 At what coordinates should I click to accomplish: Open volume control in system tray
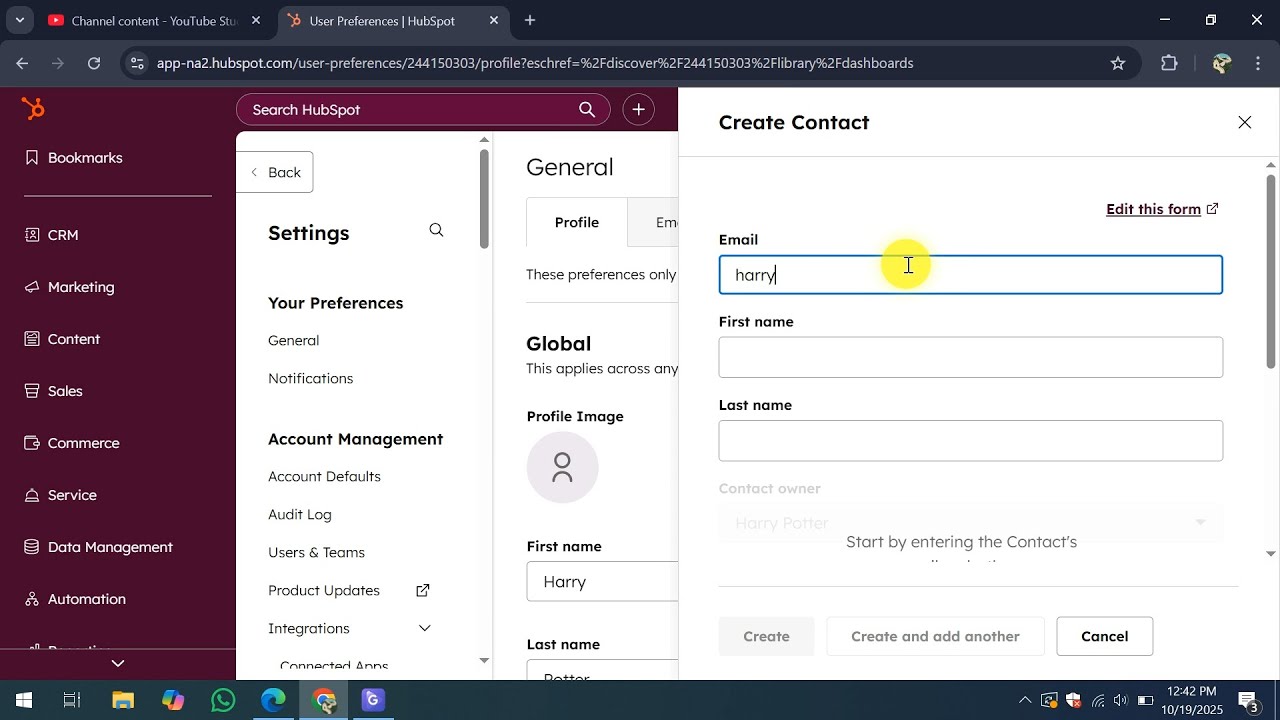[x=1121, y=700]
